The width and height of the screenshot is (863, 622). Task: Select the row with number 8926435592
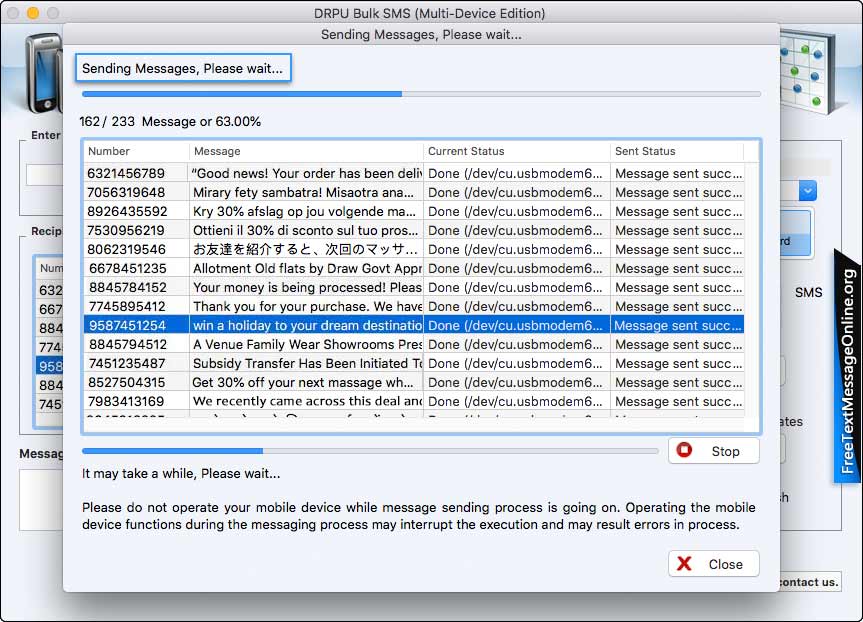click(414, 211)
